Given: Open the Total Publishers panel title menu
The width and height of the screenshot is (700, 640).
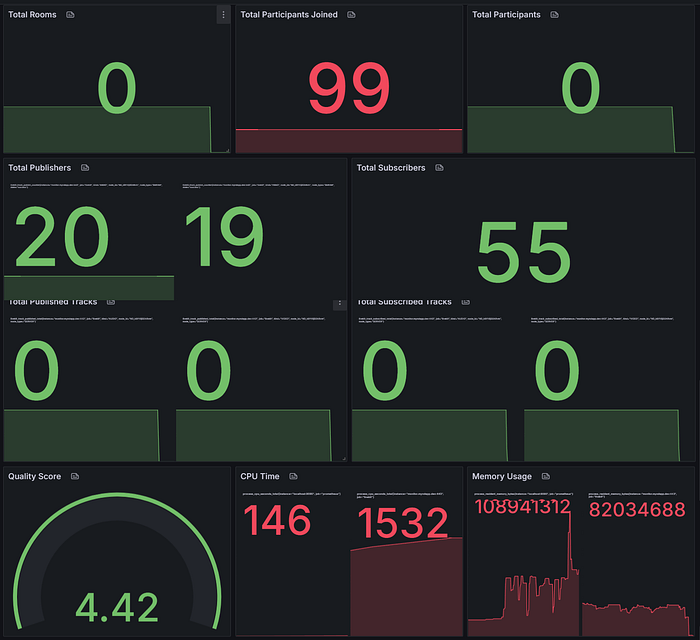Looking at the screenshot, I should [39, 168].
